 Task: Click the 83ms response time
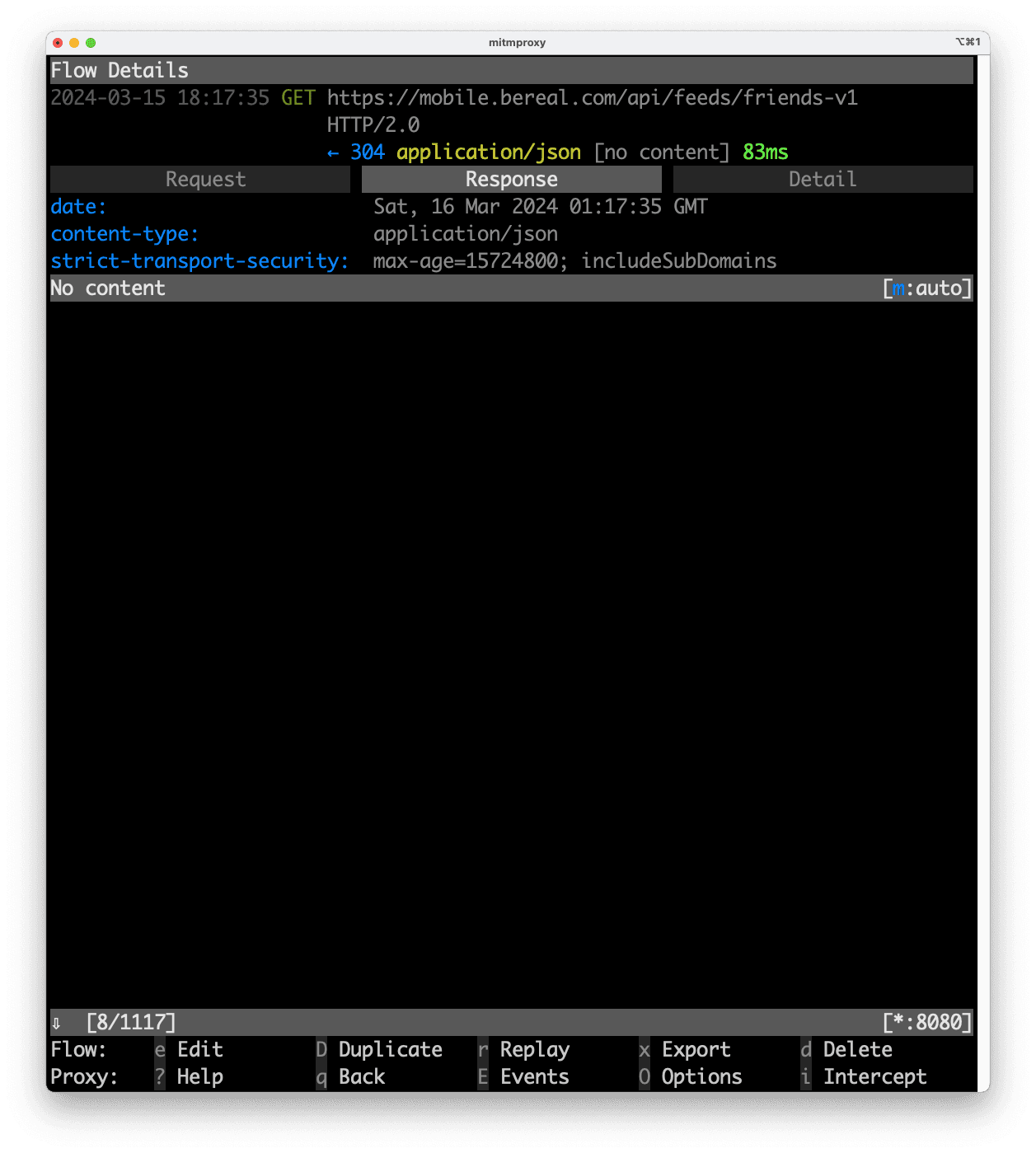(765, 152)
